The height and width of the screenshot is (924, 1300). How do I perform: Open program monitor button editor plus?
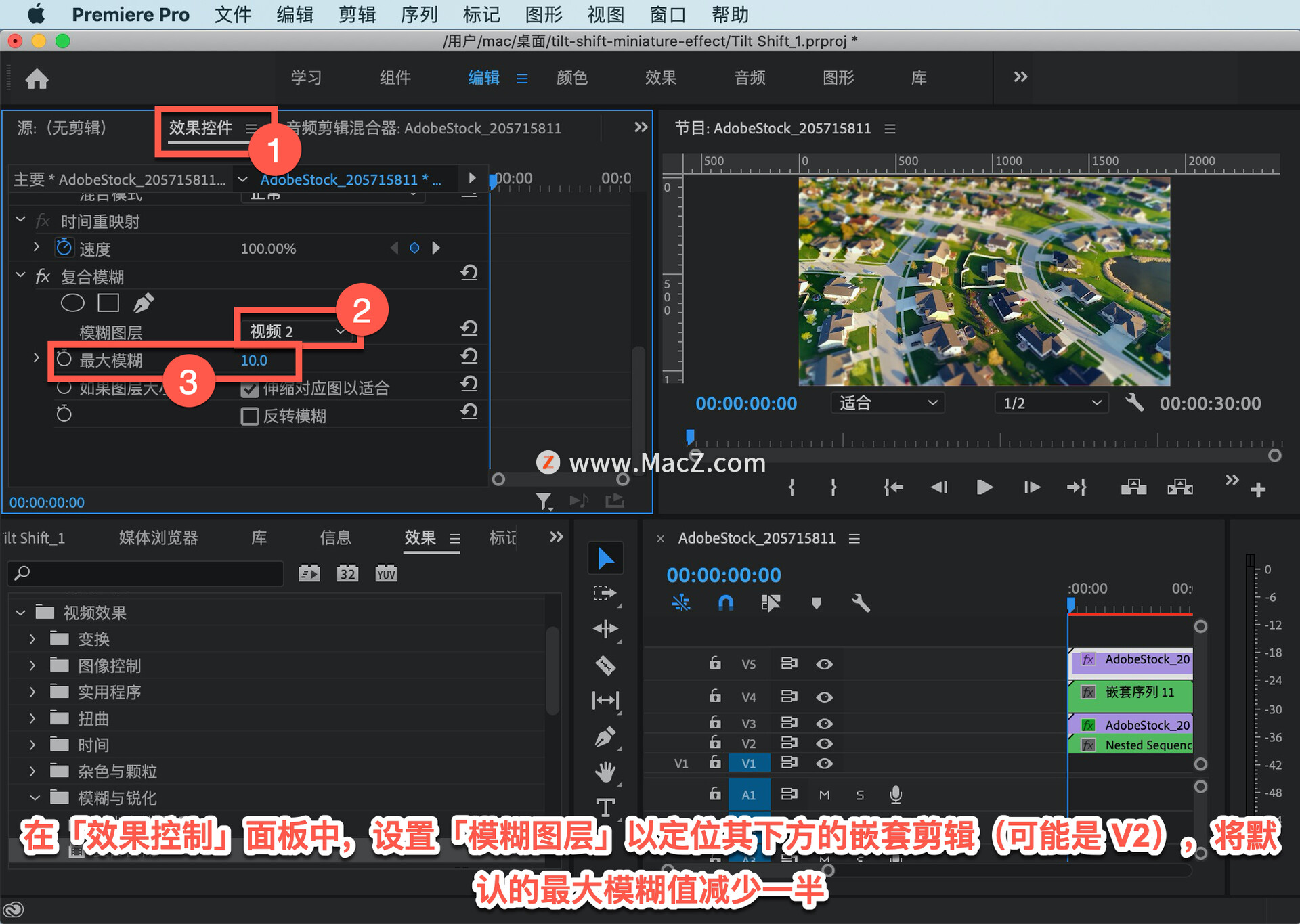[x=1258, y=489]
